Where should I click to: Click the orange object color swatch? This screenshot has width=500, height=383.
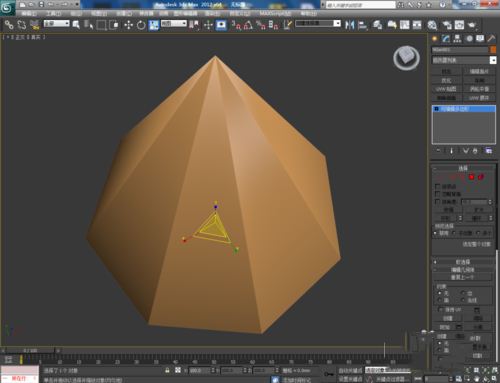(x=493, y=50)
